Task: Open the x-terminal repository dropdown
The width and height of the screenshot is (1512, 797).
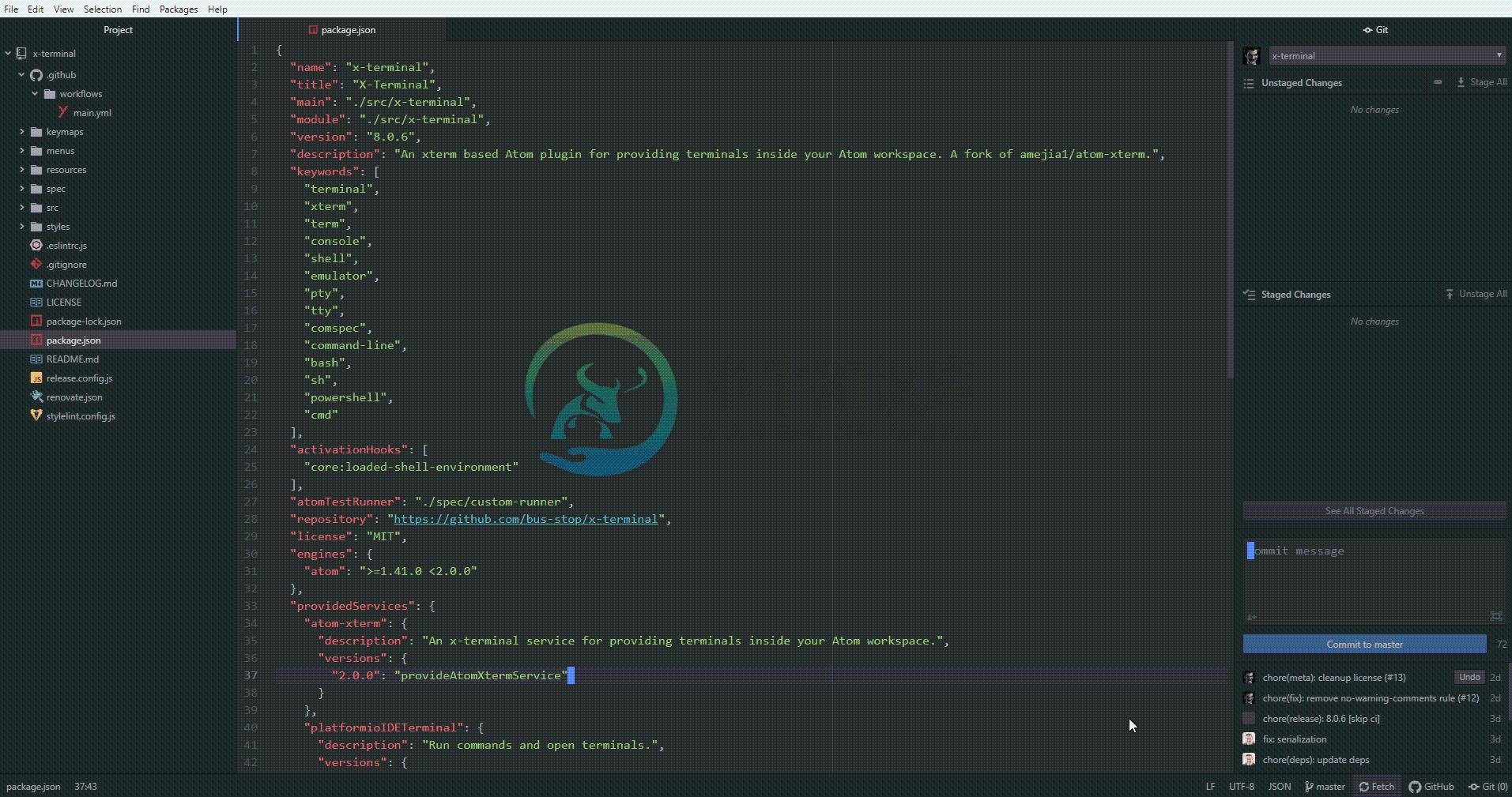Action: (1387, 56)
